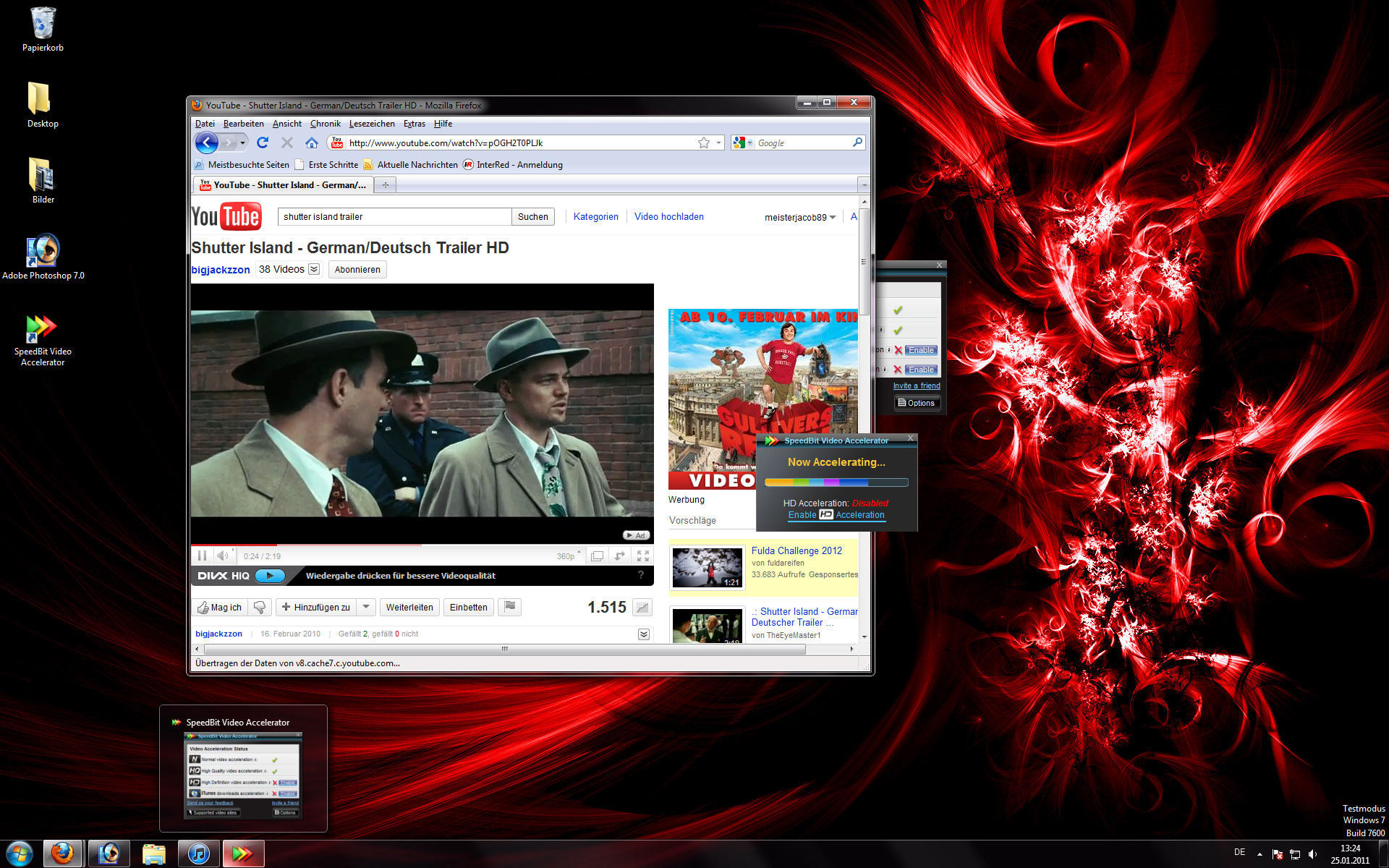
Task: Open the Firefox home page icon
Action: (x=311, y=142)
